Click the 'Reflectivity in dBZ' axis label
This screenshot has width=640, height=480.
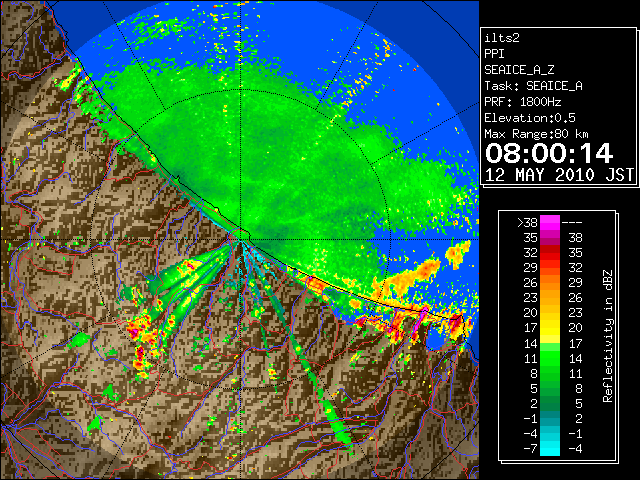click(608, 336)
